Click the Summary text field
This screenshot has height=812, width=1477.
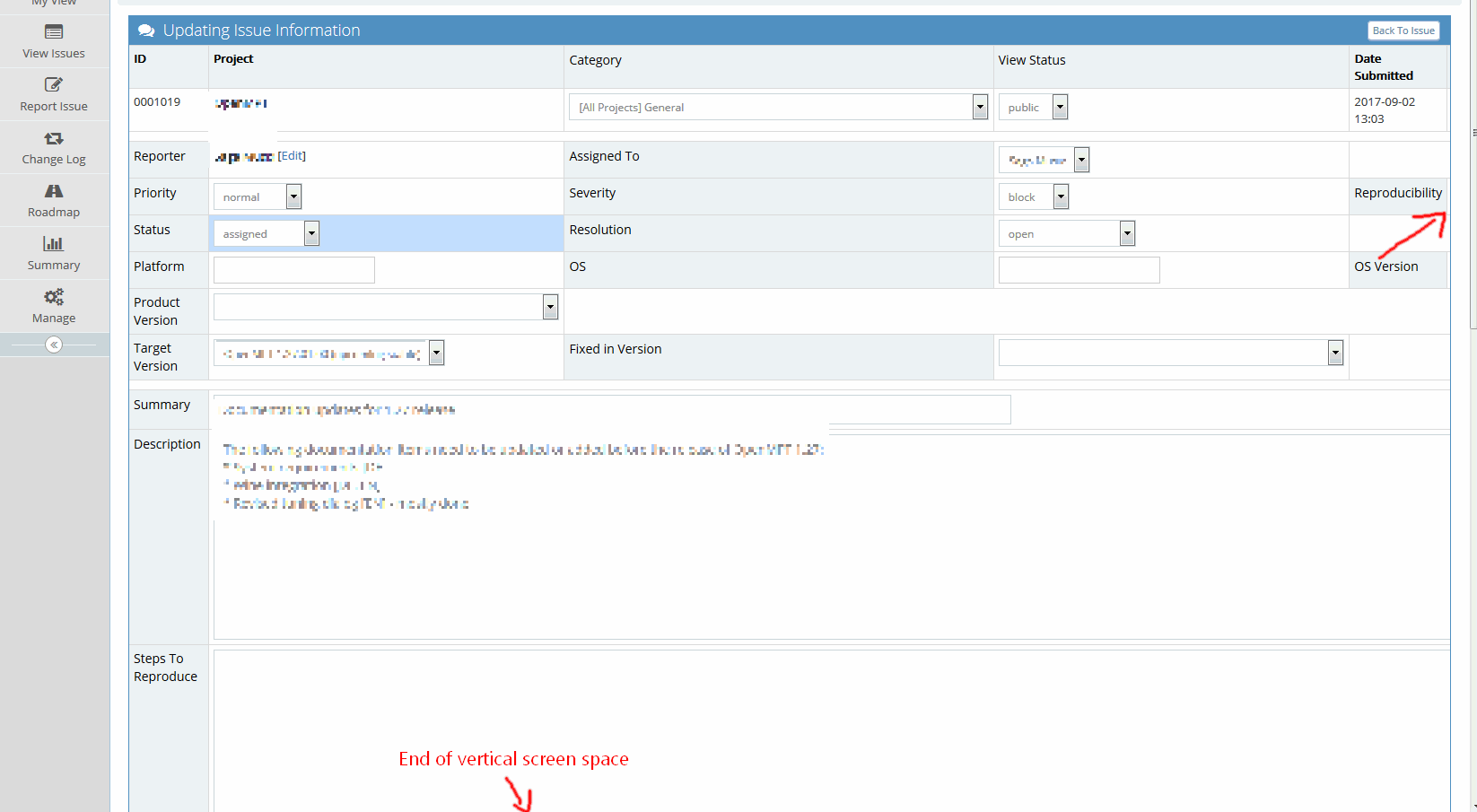coord(612,410)
